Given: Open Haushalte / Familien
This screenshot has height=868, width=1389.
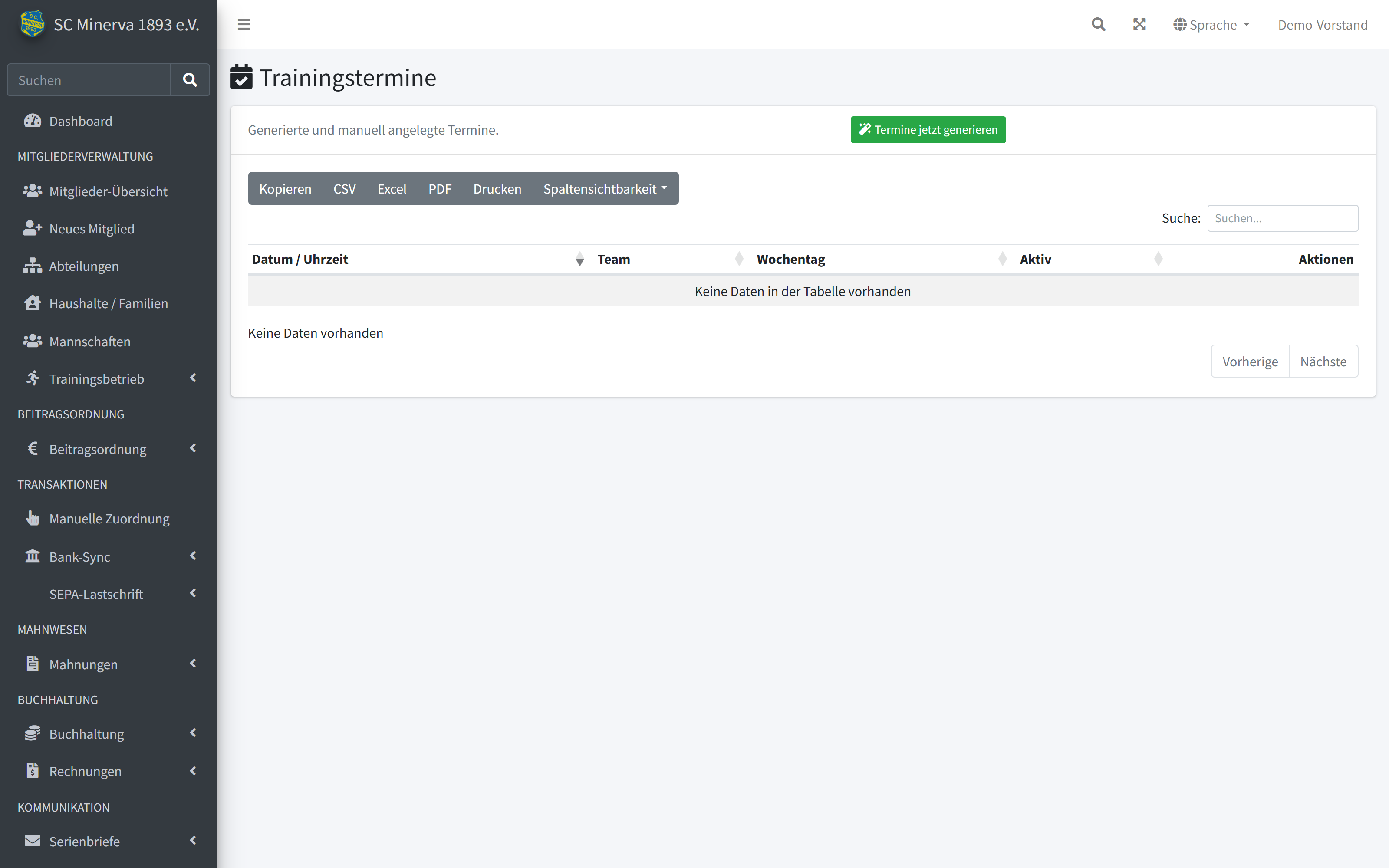Looking at the screenshot, I should [109, 302].
